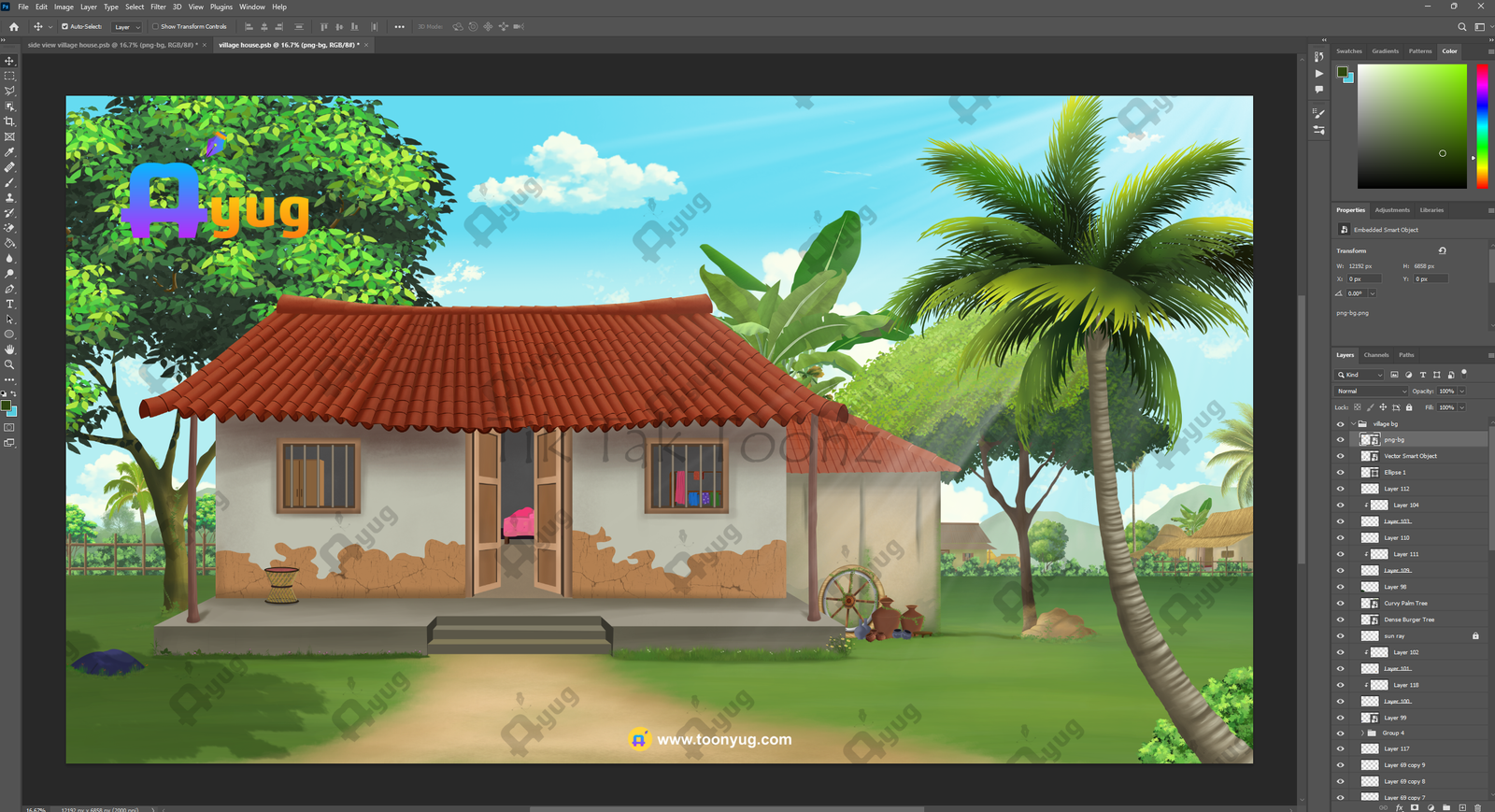Hide the Curvy Palm Tree layer

click(x=1340, y=604)
